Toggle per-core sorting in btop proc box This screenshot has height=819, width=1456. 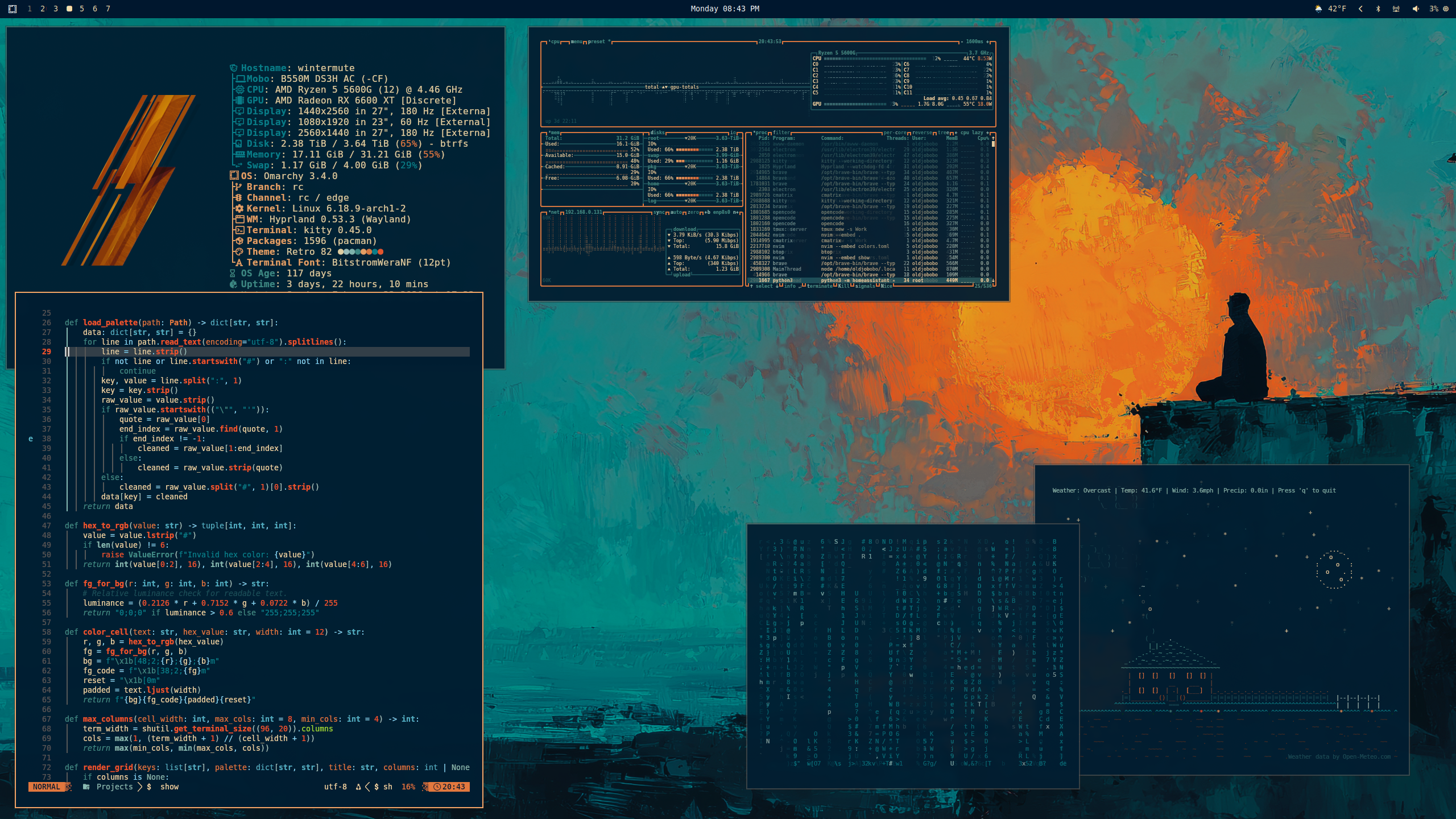click(895, 133)
